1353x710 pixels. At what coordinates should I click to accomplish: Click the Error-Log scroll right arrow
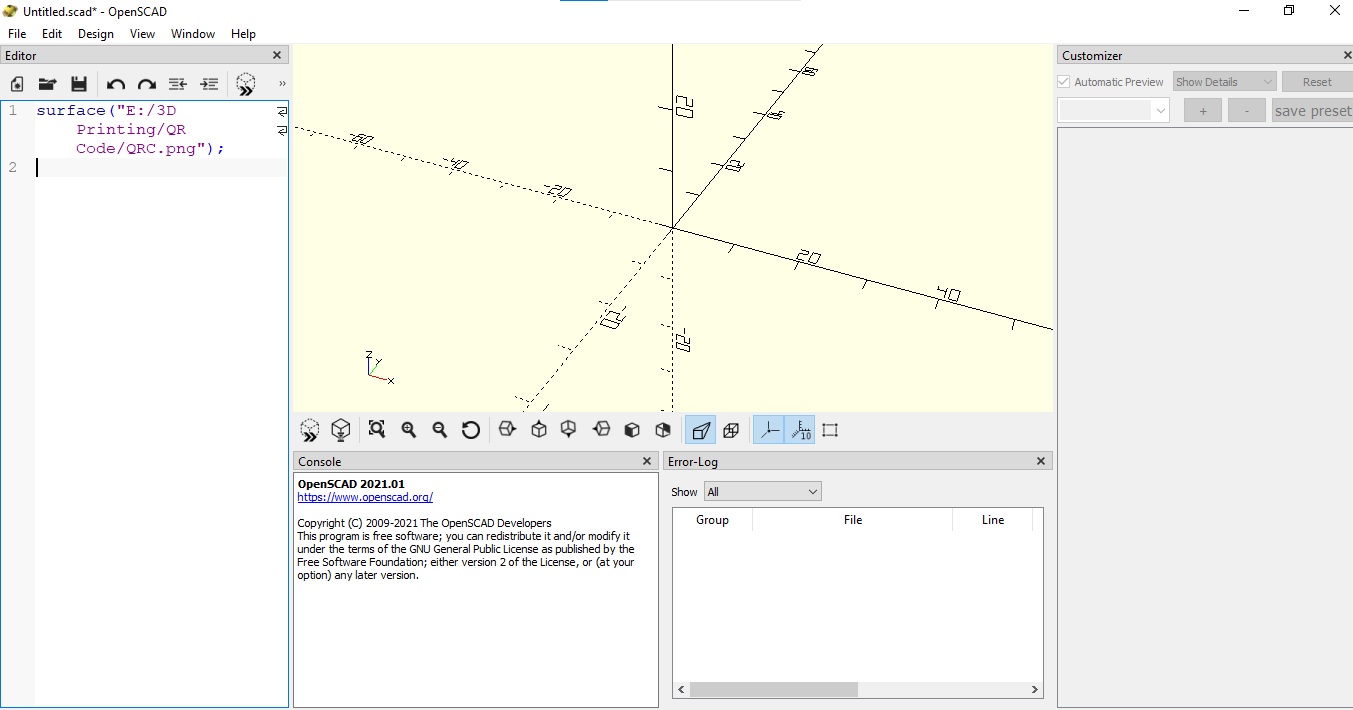(1035, 690)
